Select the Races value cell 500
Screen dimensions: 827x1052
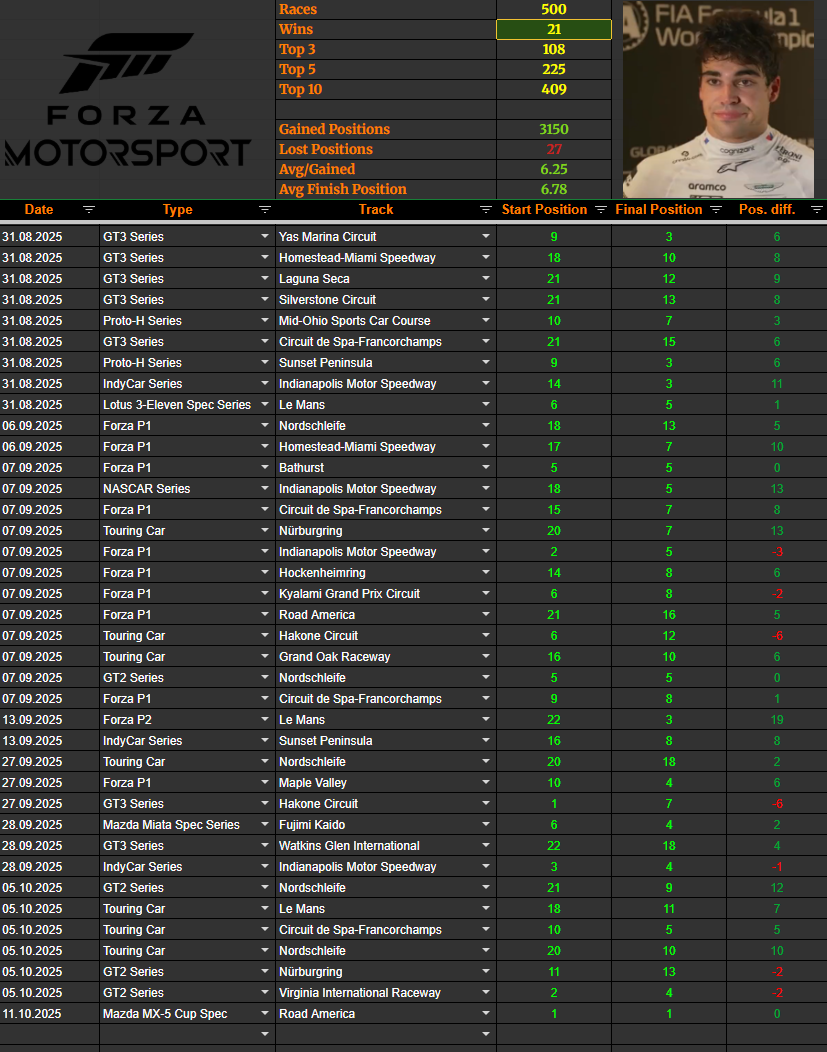(x=554, y=9)
